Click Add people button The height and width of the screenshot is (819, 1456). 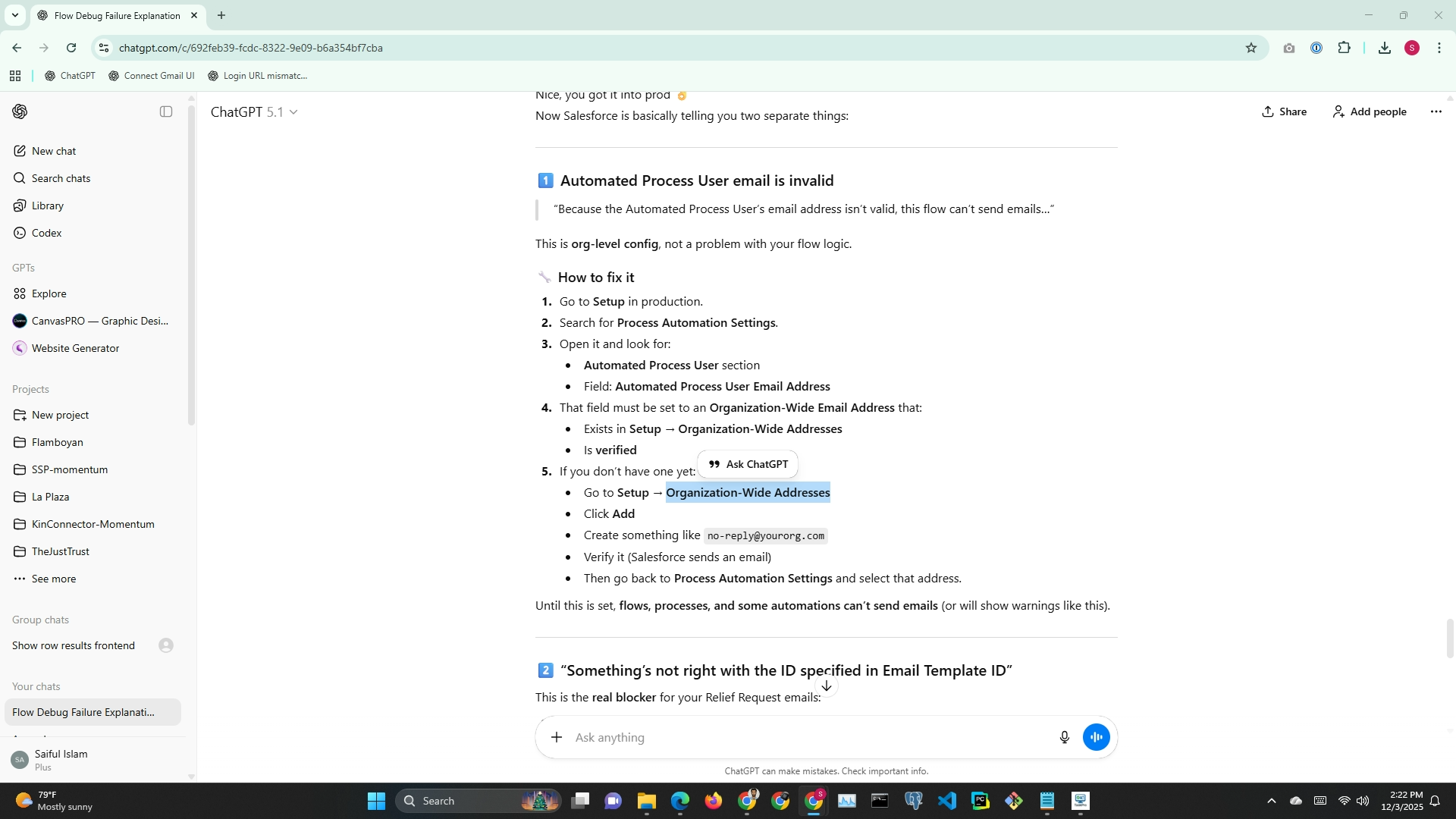pos(1370,111)
